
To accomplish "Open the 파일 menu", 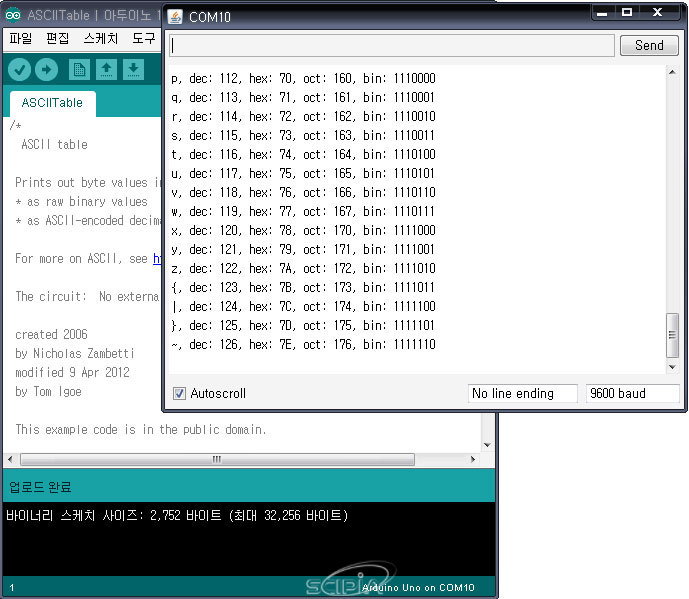I will point(21,39).
